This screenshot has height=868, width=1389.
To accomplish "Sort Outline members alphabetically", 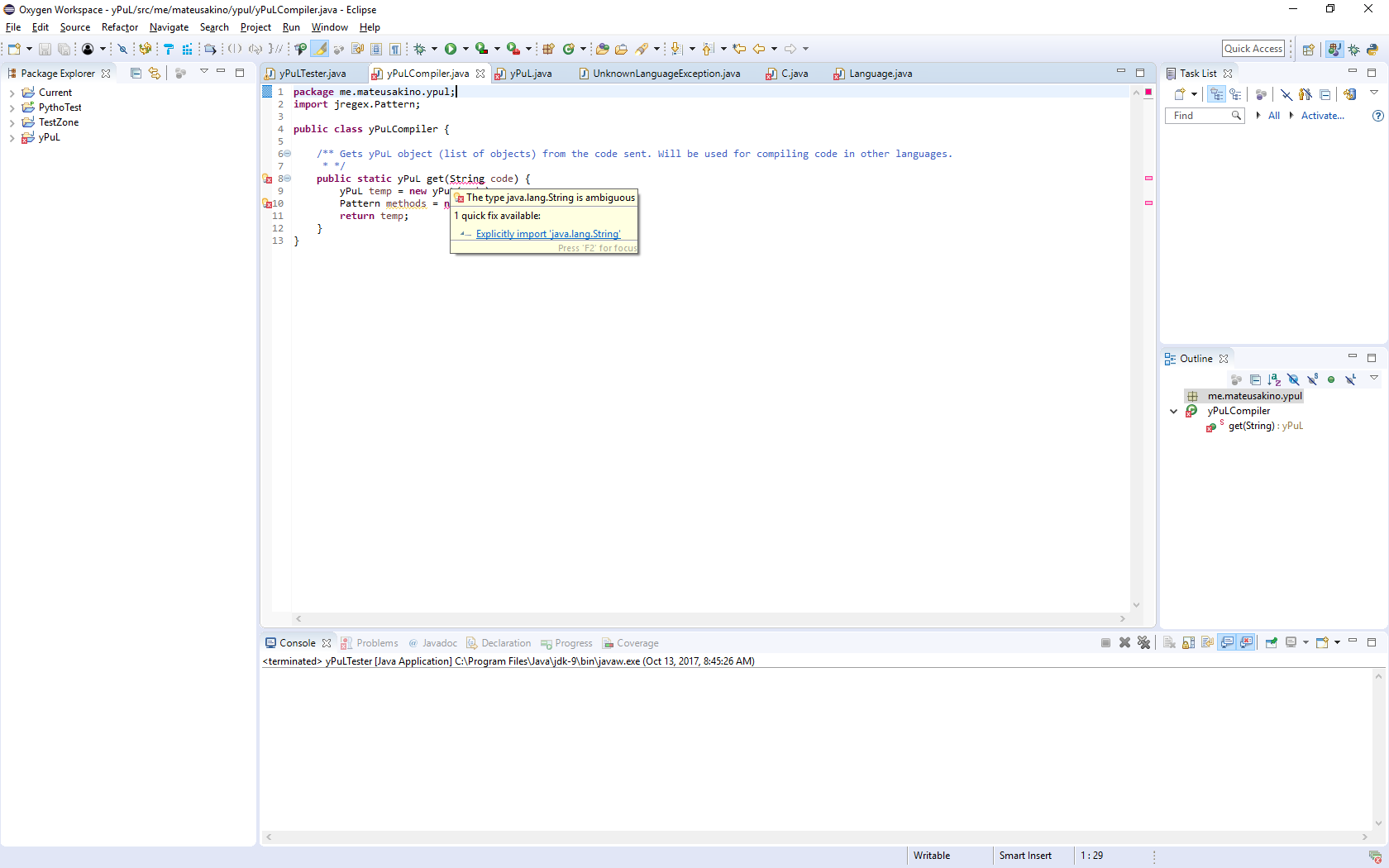I will coord(1274,379).
